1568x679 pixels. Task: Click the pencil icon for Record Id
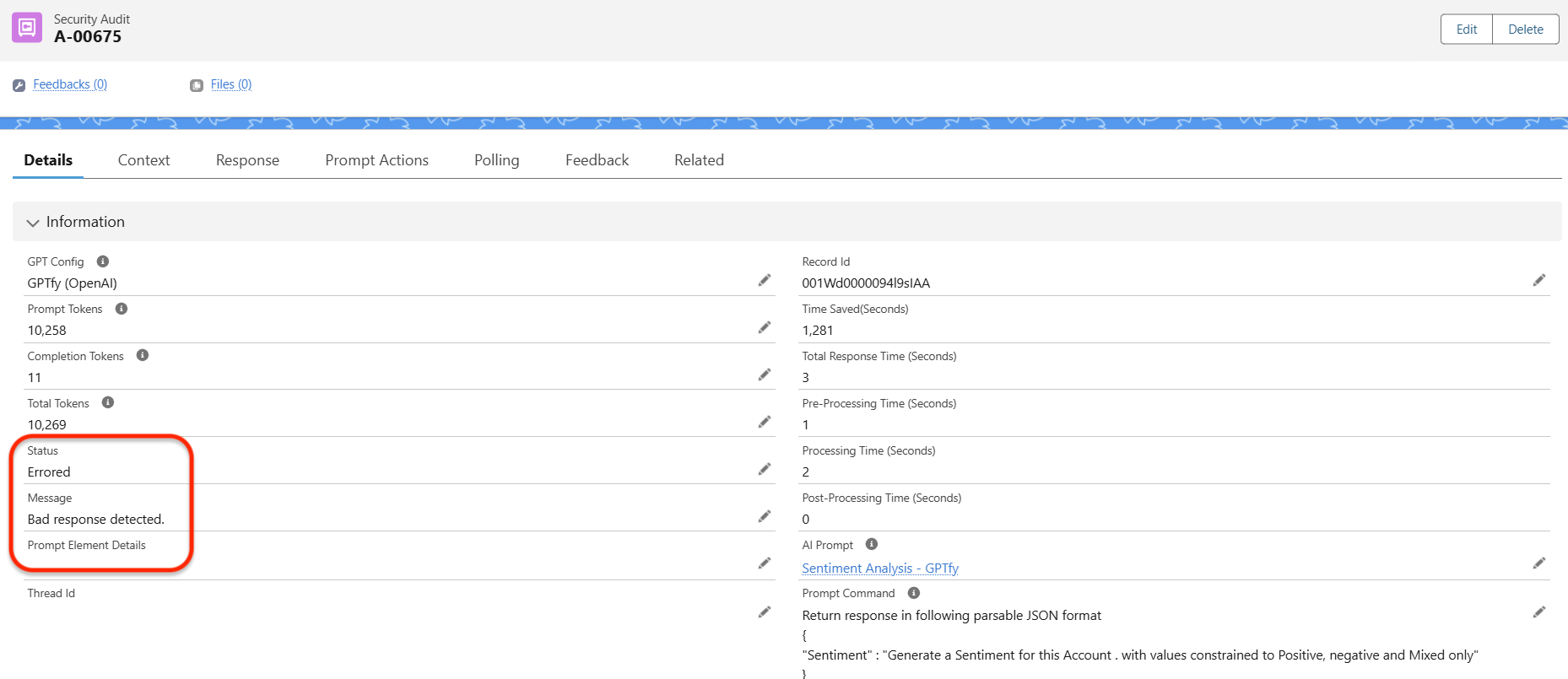point(1539,280)
